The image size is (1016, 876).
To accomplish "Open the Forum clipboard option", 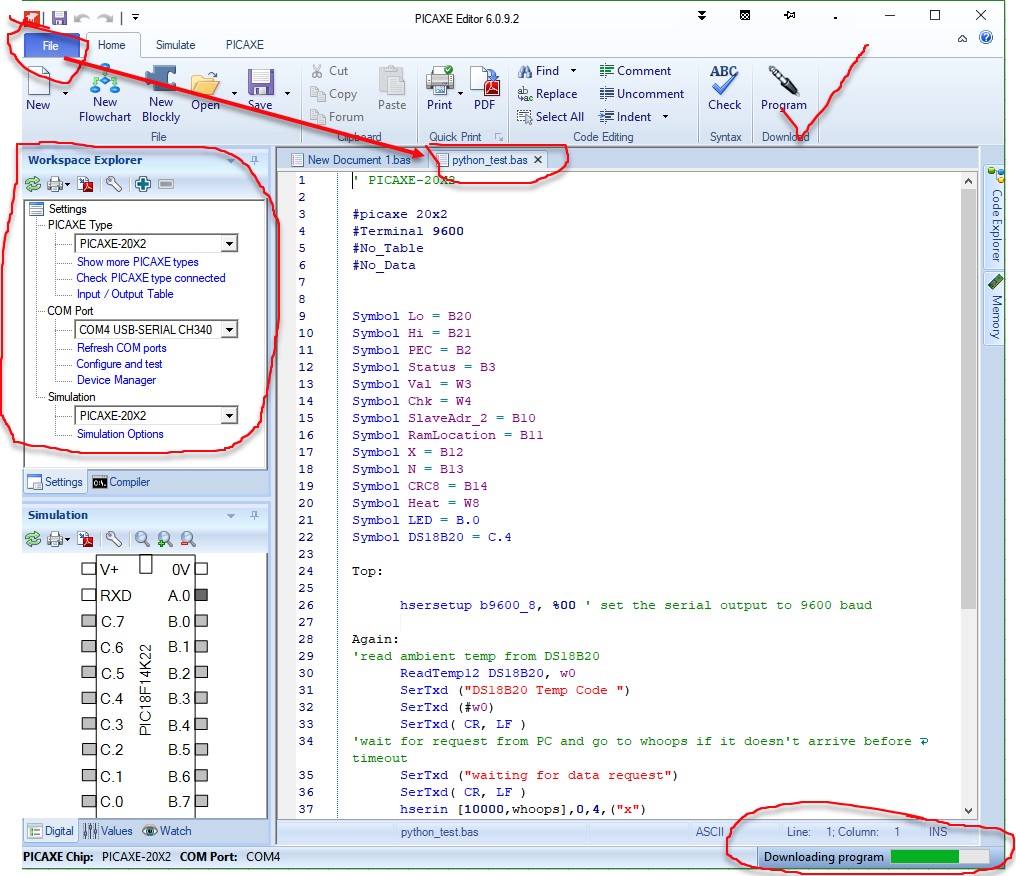I will (x=337, y=117).
